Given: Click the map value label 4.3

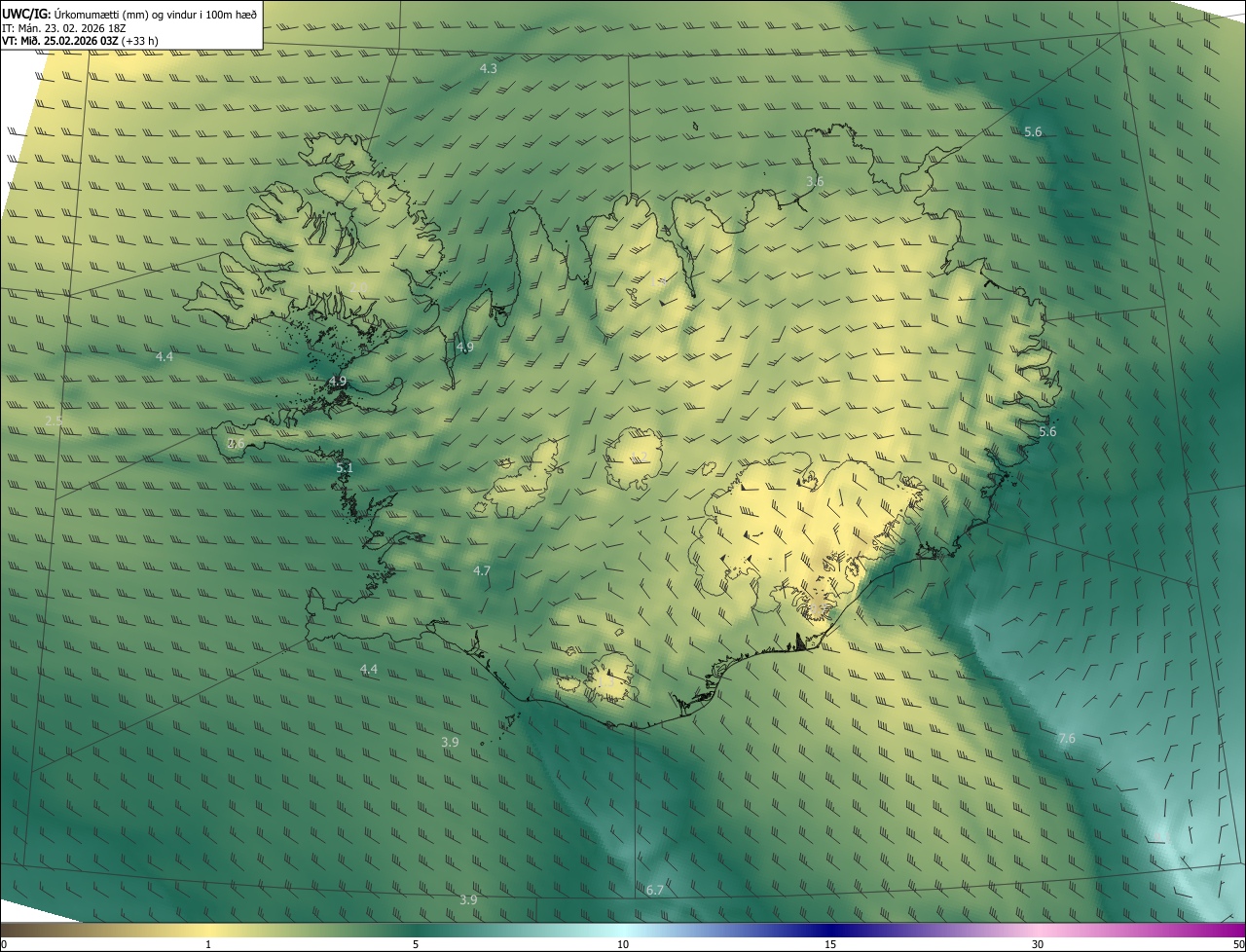Looking at the screenshot, I should (489, 69).
